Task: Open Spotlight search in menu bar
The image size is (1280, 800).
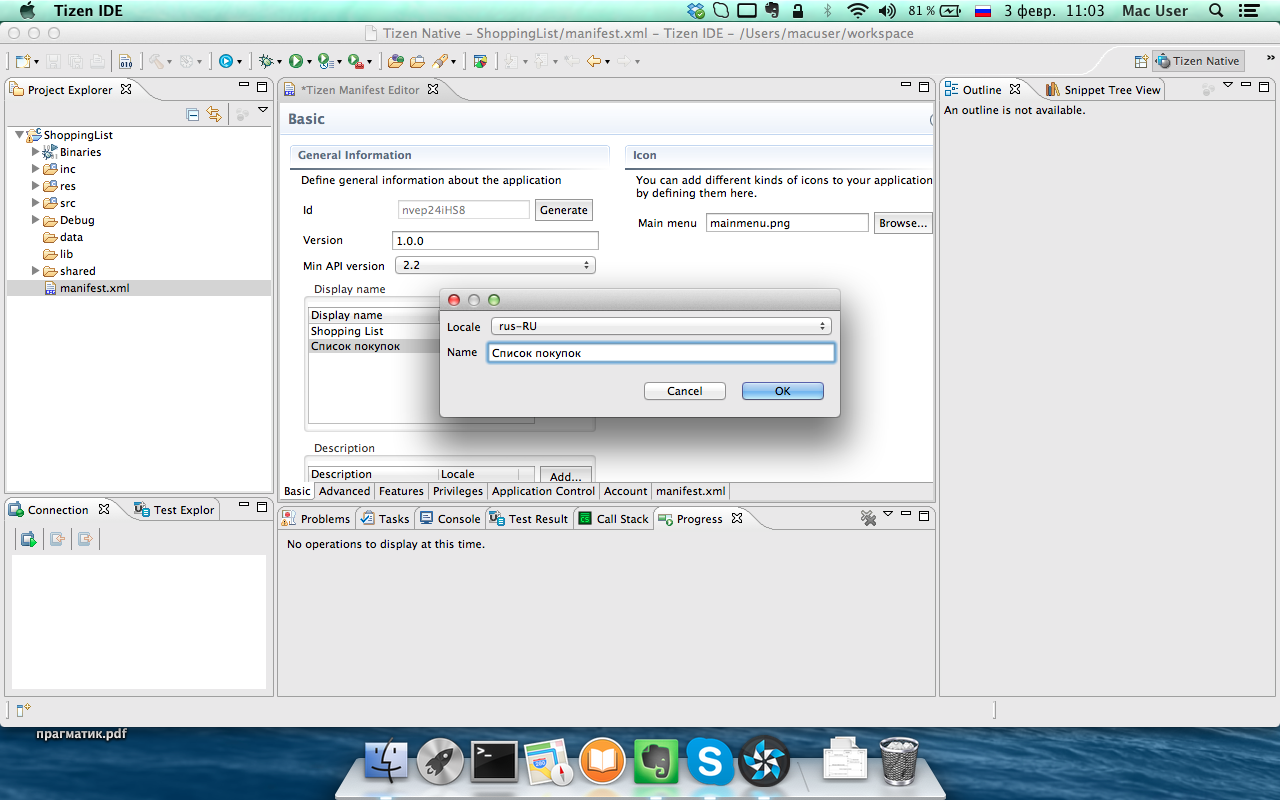Action: pyautogui.click(x=1216, y=11)
